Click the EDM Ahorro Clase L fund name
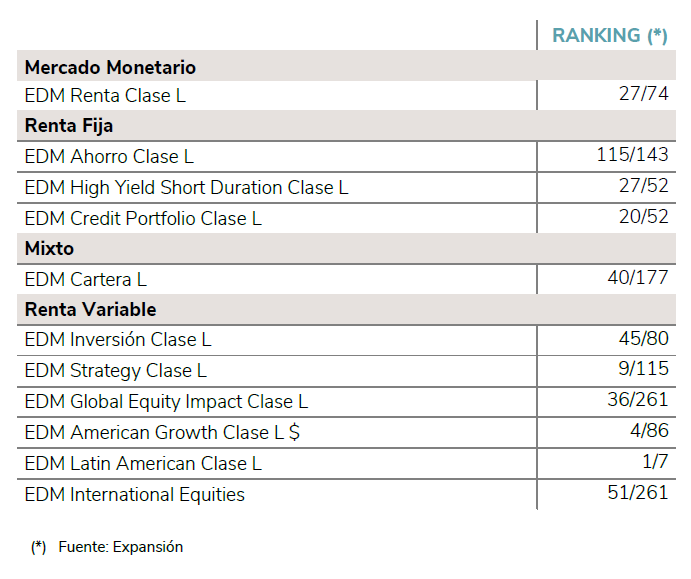 click(x=109, y=156)
